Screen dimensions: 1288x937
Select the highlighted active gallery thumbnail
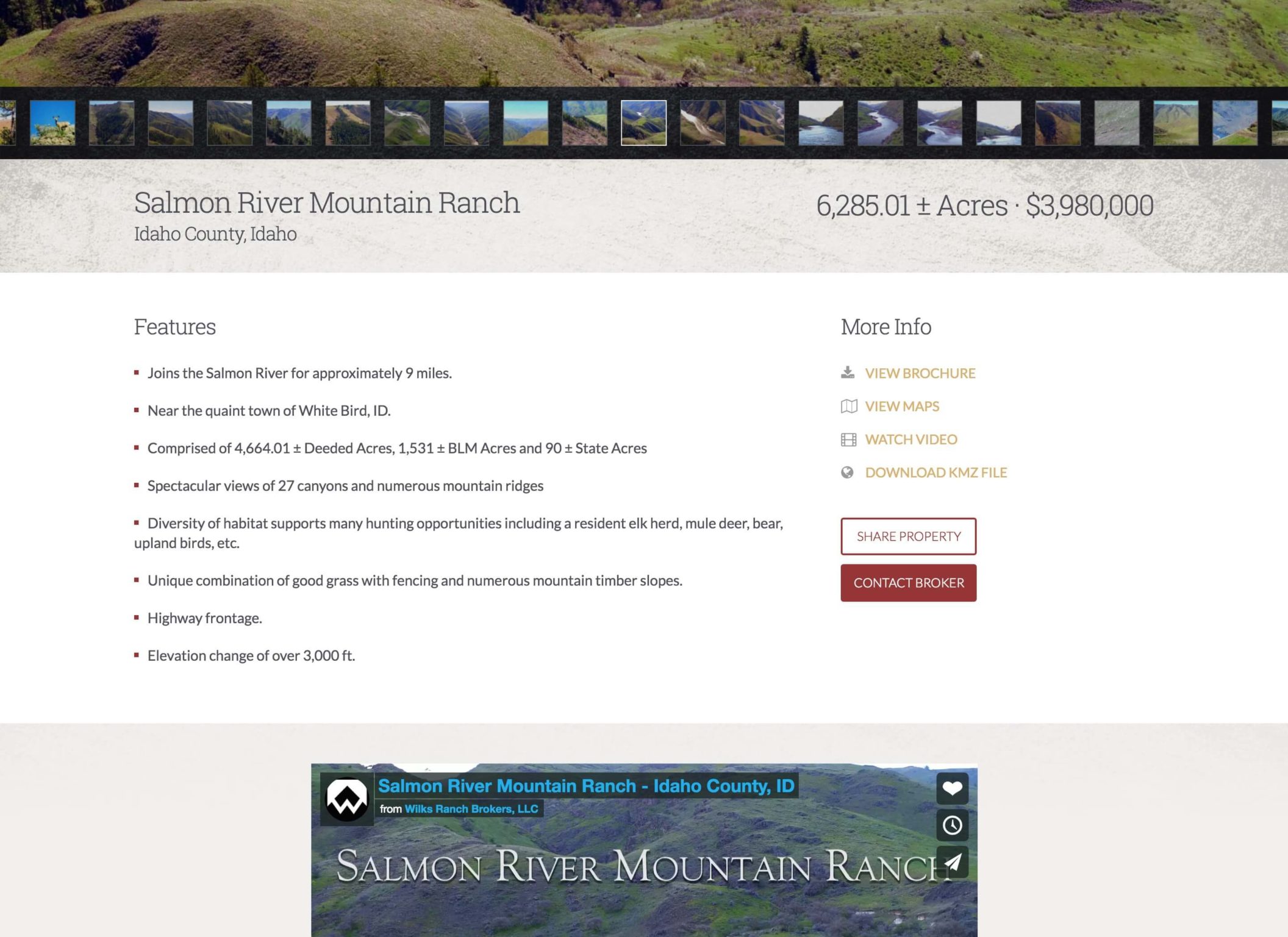pos(643,123)
